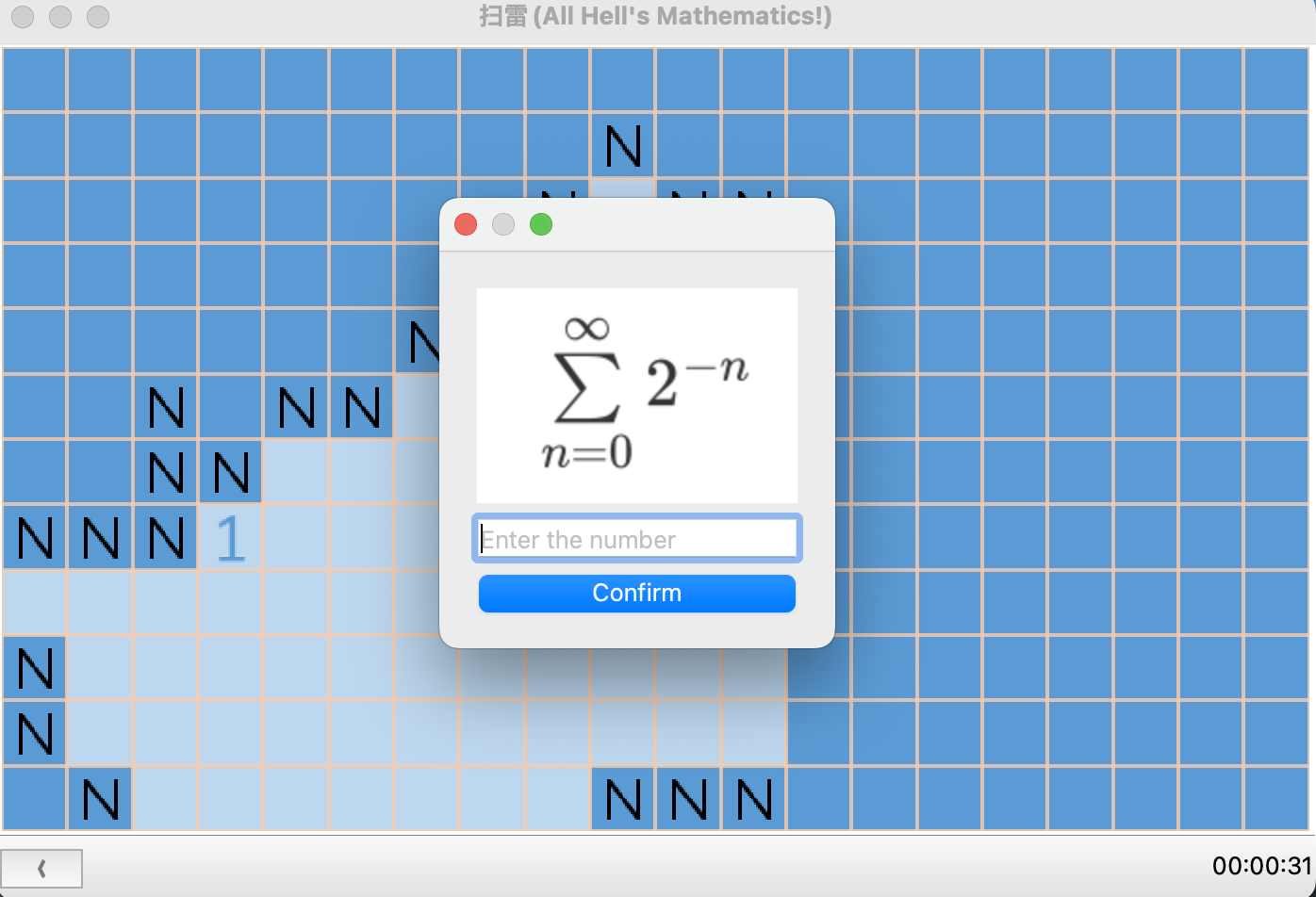Click the bottom-right corner cell of the minefield
Image resolution: width=1316 pixels, height=897 pixels.
pos(1277,800)
